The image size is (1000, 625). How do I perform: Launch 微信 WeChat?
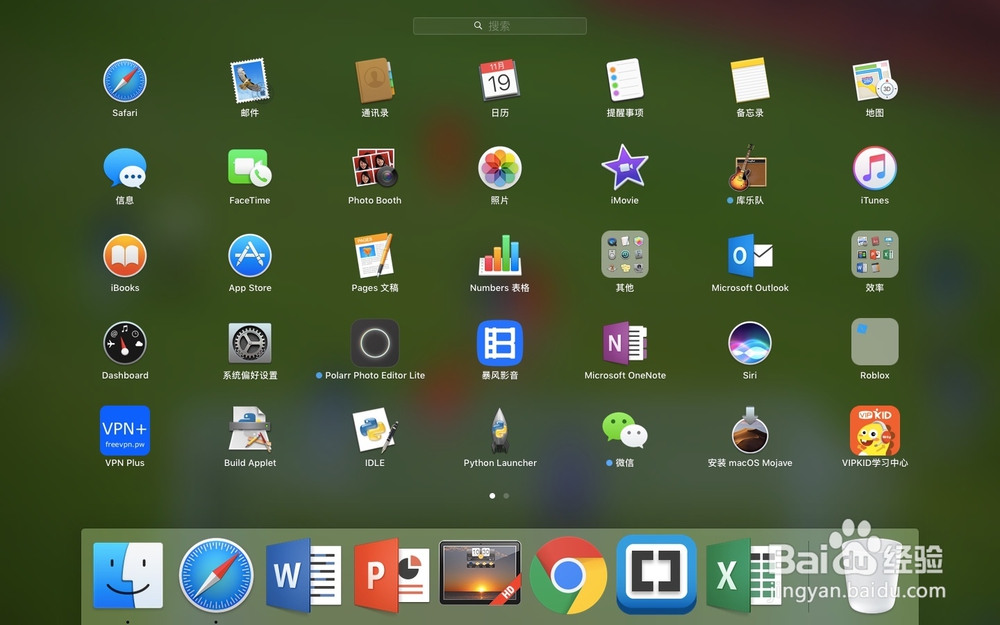[624, 430]
